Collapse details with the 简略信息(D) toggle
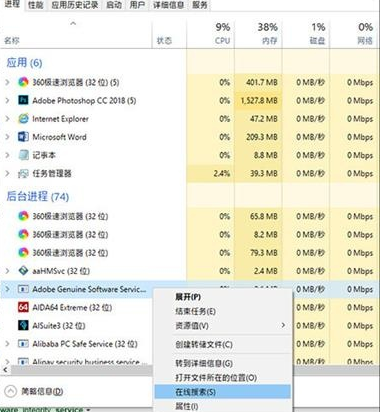 11,391
